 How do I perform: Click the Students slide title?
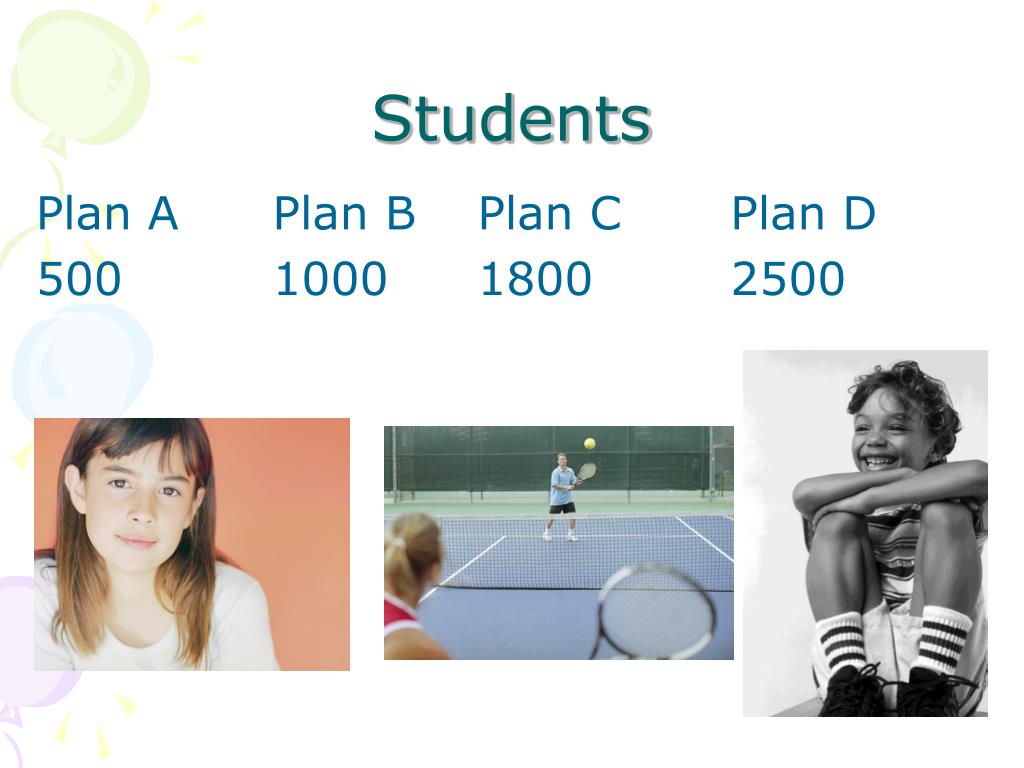point(512,119)
